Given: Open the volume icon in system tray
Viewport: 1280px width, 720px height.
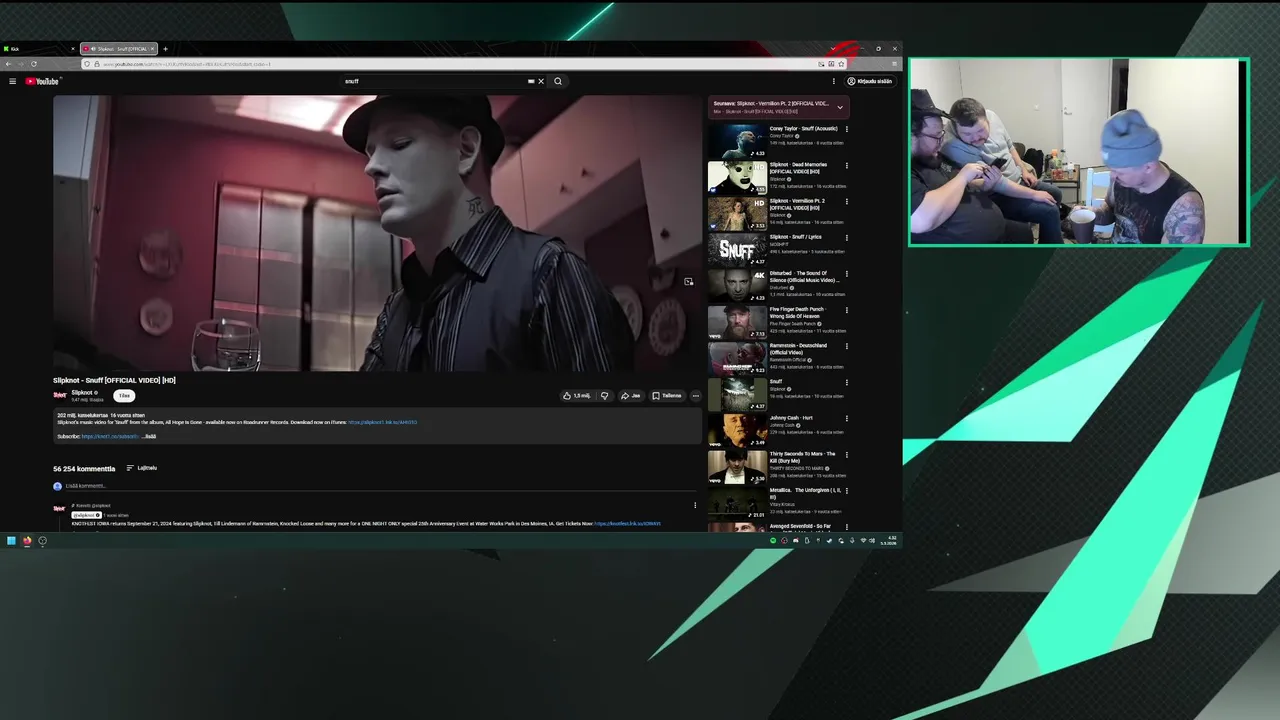Looking at the screenshot, I should (x=873, y=541).
